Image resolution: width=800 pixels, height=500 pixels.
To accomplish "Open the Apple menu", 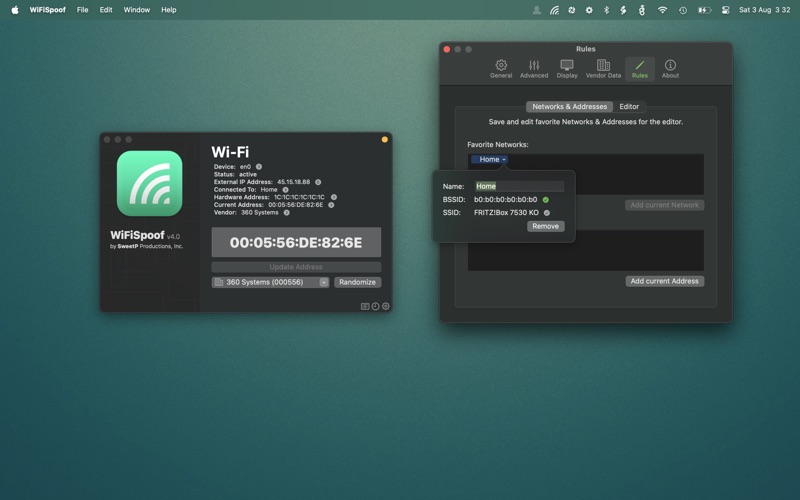I will (x=15, y=10).
